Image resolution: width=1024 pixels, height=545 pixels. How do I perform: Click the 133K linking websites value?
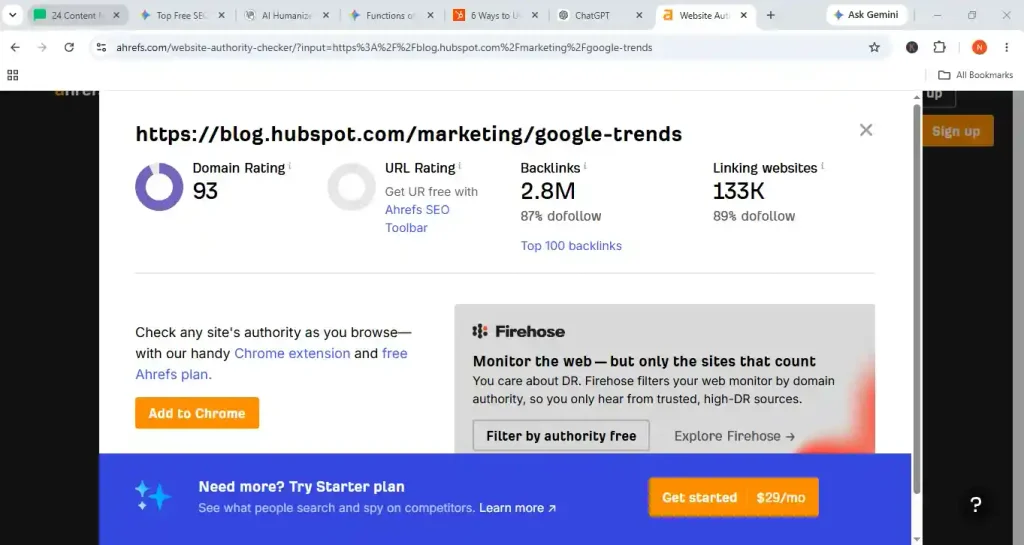pos(739,191)
